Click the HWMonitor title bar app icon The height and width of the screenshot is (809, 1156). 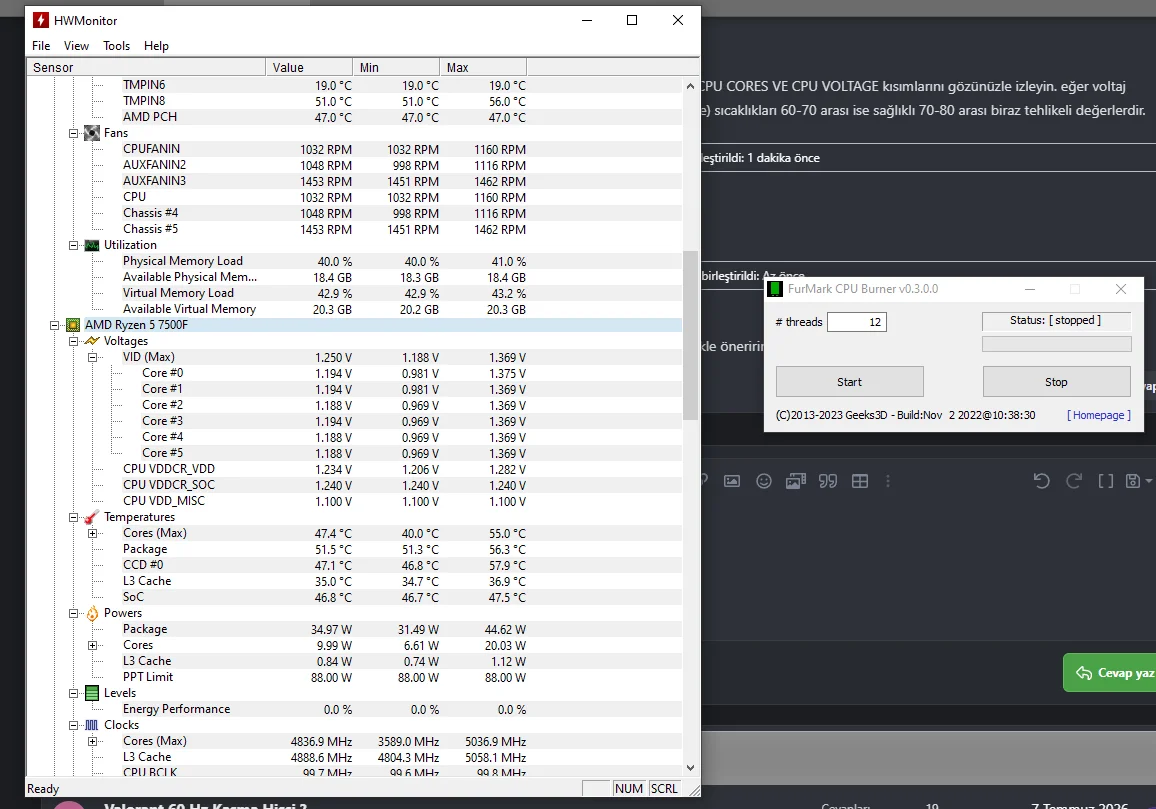pyautogui.click(x=41, y=21)
